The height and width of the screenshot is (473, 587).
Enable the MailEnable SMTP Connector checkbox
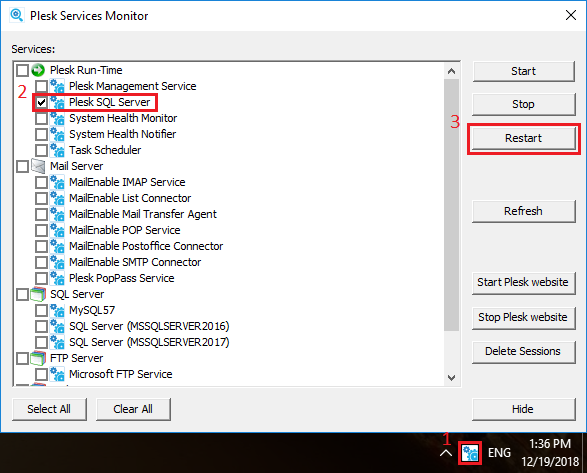point(41,262)
